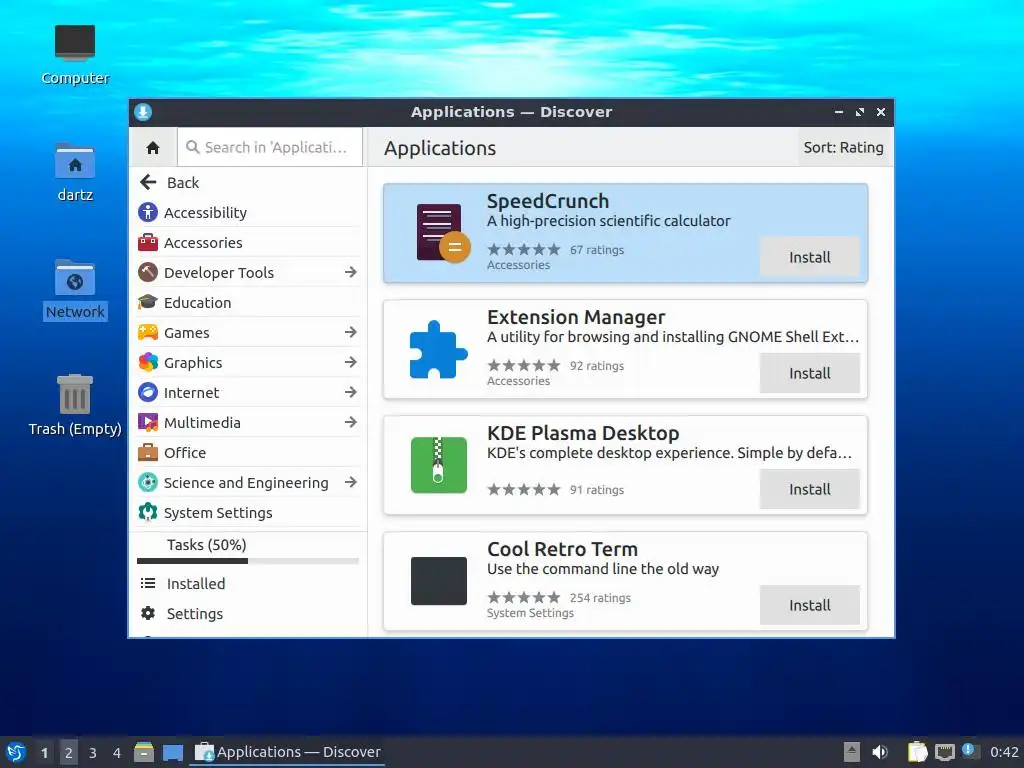Select the Office briefcase icon
Screen dimensions: 1024x768
(148, 453)
